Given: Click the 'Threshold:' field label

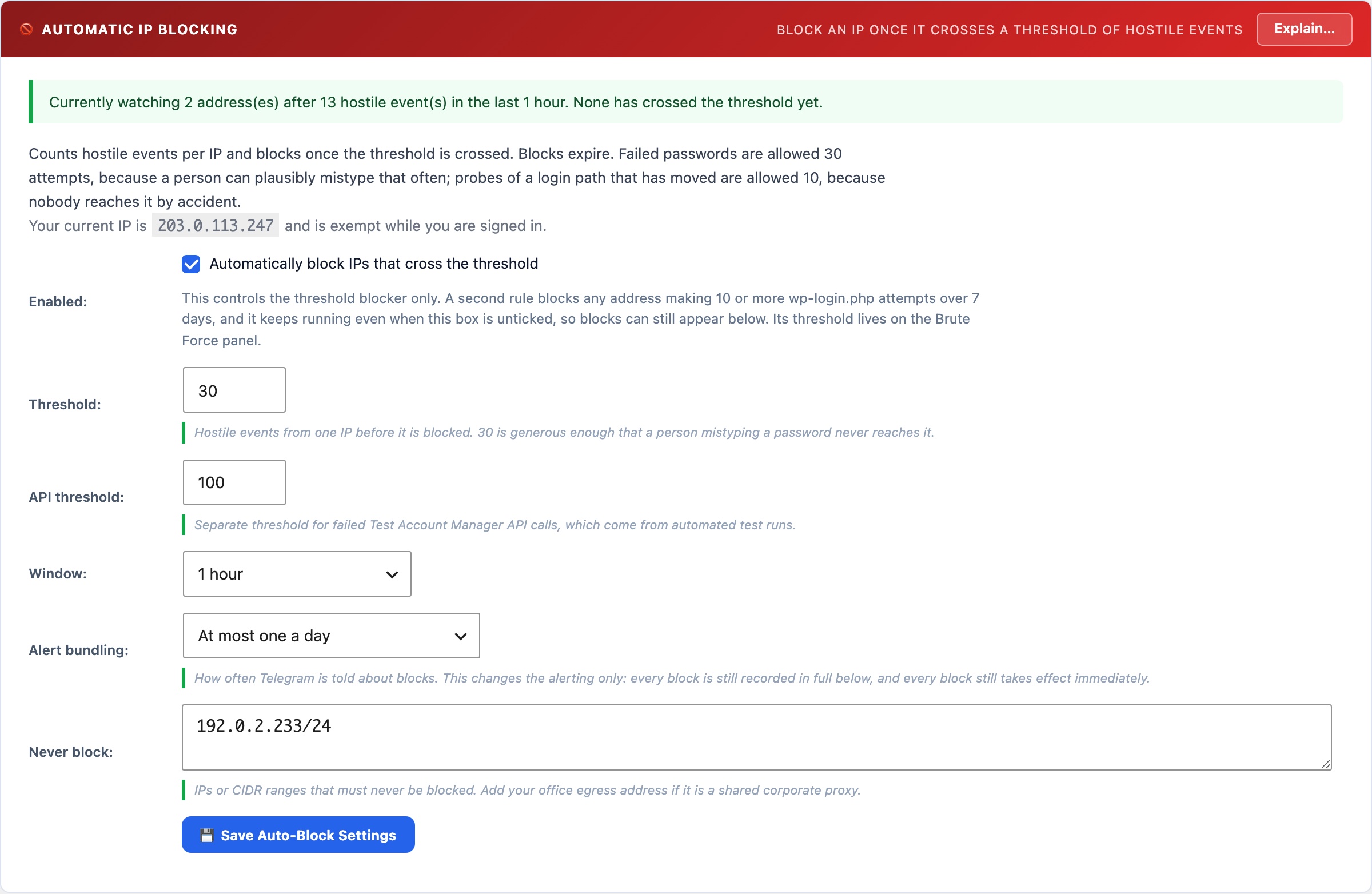Looking at the screenshot, I should click(x=65, y=405).
